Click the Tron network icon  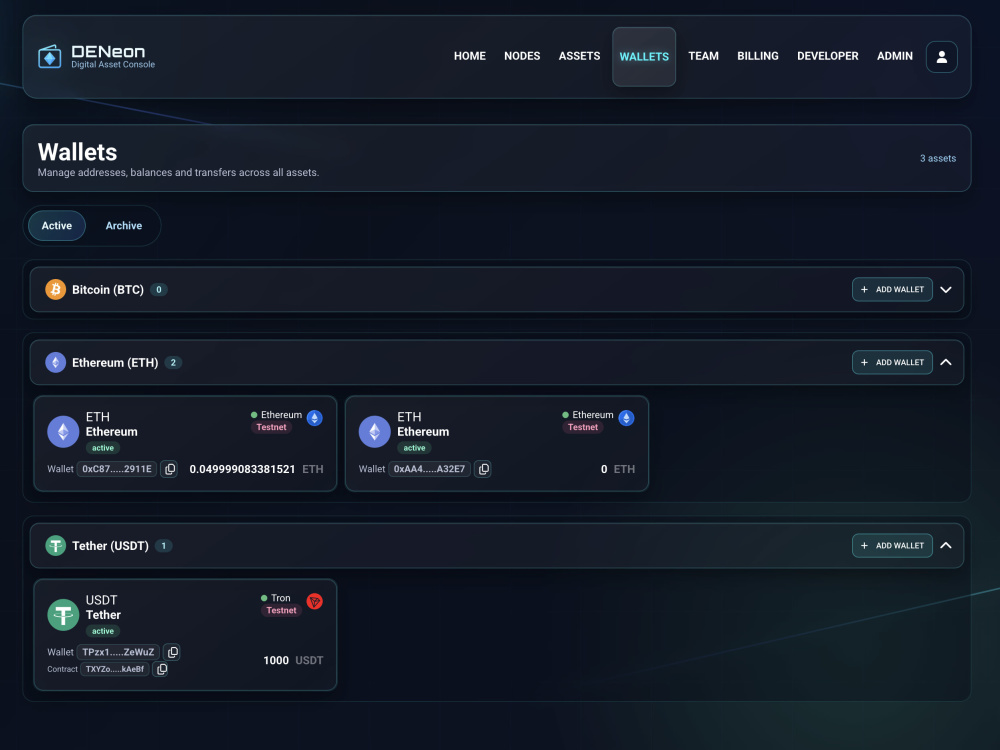(x=314, y=601)
